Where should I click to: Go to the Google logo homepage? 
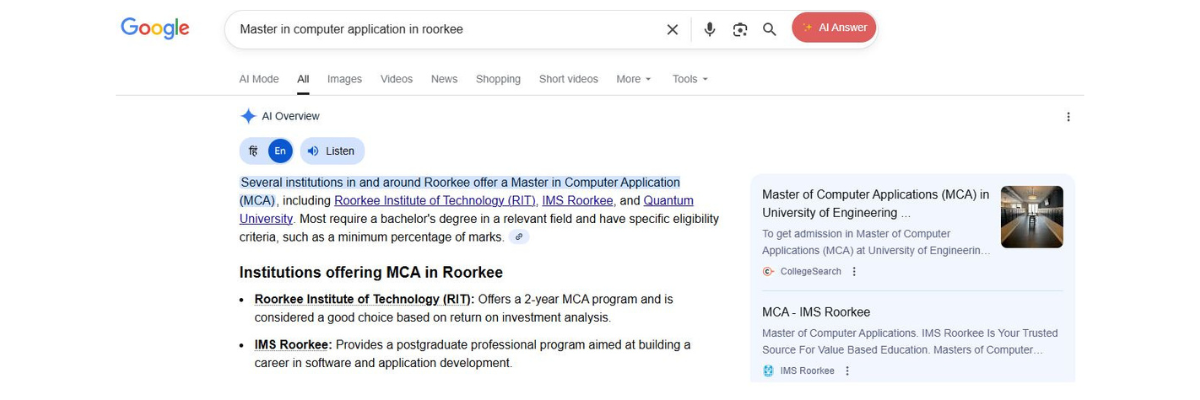155,29
